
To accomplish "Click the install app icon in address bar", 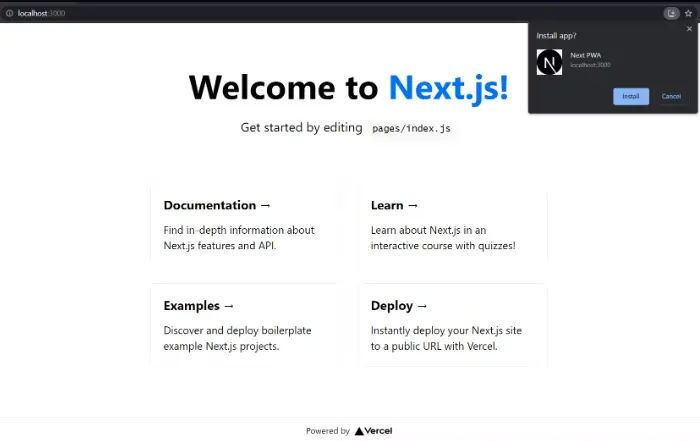I will (671, 13).
